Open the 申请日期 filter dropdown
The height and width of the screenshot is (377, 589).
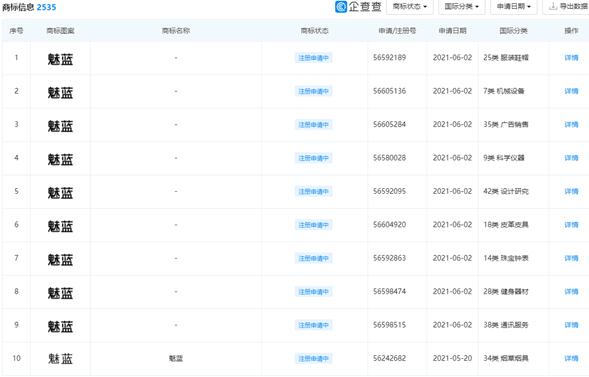click(513, 7)
